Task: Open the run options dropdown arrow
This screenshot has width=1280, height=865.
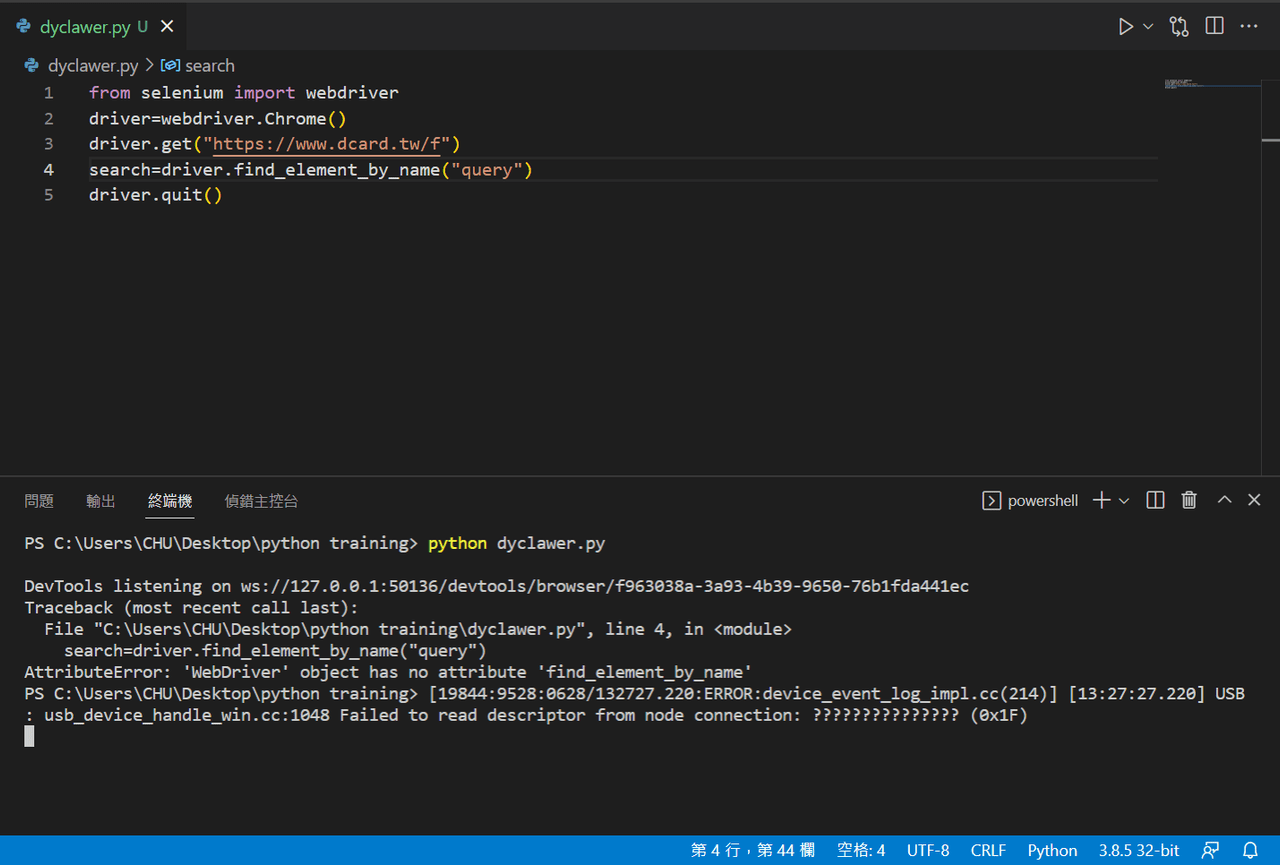Action: click(x=1147, y=26)
